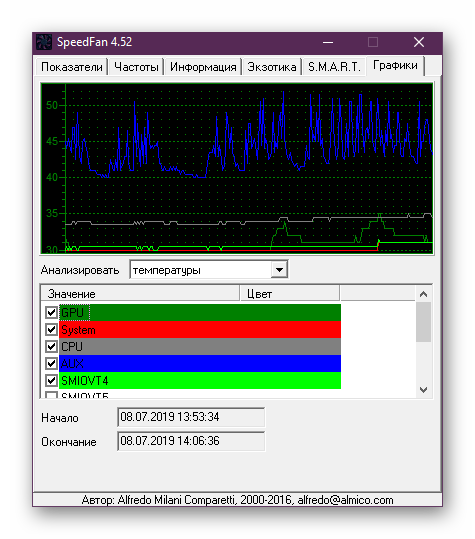This screenshot has height=539, width=475.
Task: Click the temperature graph area
Action: click(x=237, y=168)
